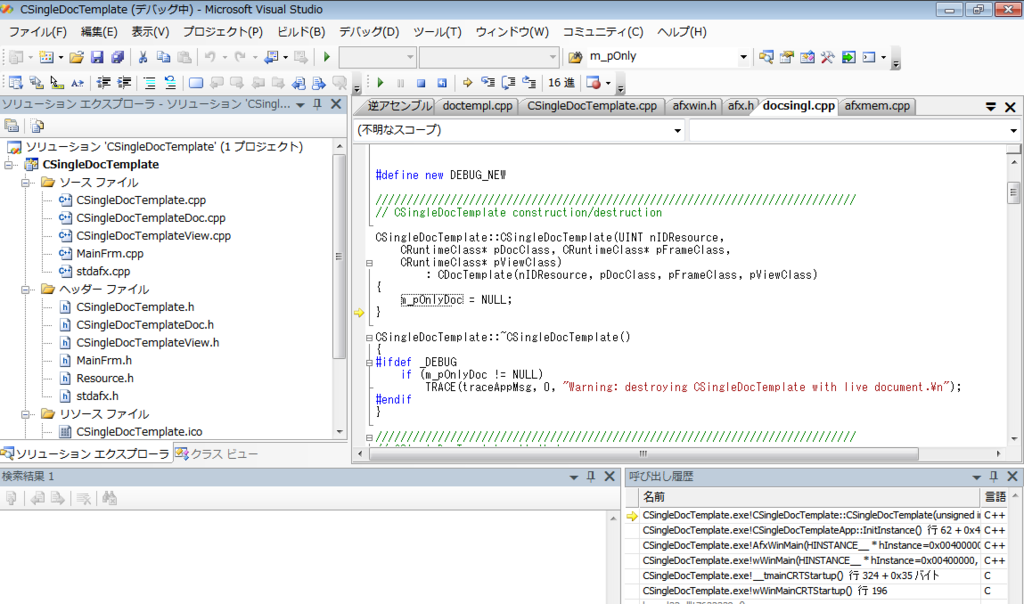Screen dimensions: 1024x604
Task: Open the Breakpoints icon dropdown arrow
Action: [608, 83]
